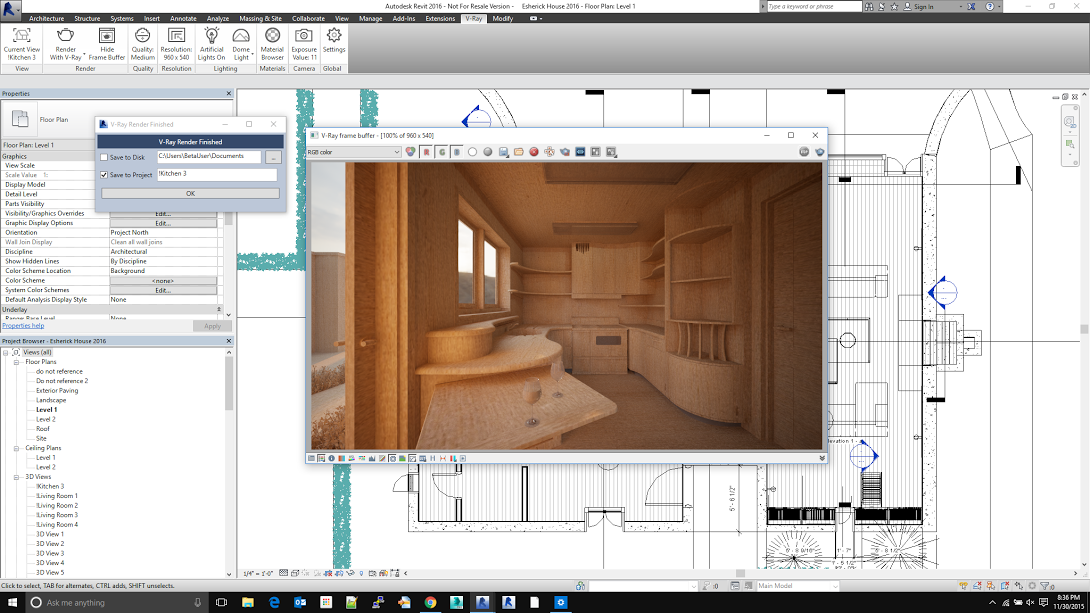
Task: Click the round stop icon left of right-end teapot
Action: pyautogui.click(x=804, y=152)
